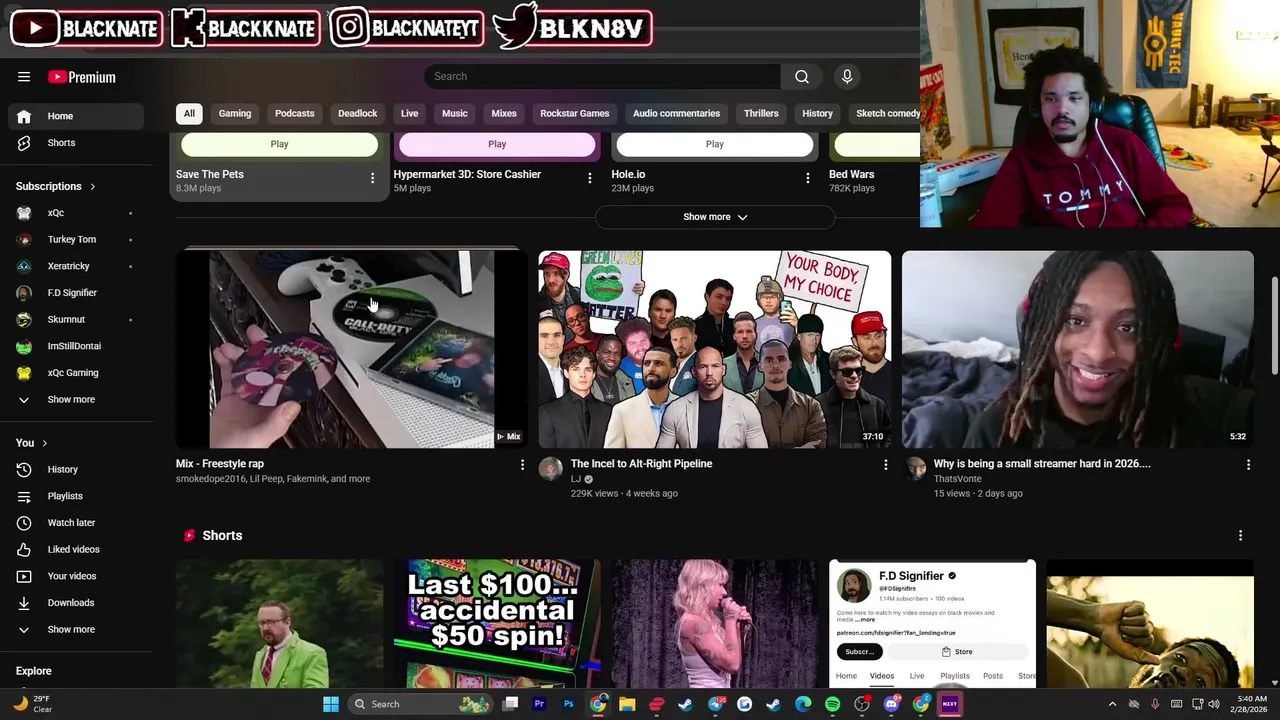Play Save The Pets game
Viewport: 1280px width, 720px height.
pyautogui.click(x=279, y=145)
